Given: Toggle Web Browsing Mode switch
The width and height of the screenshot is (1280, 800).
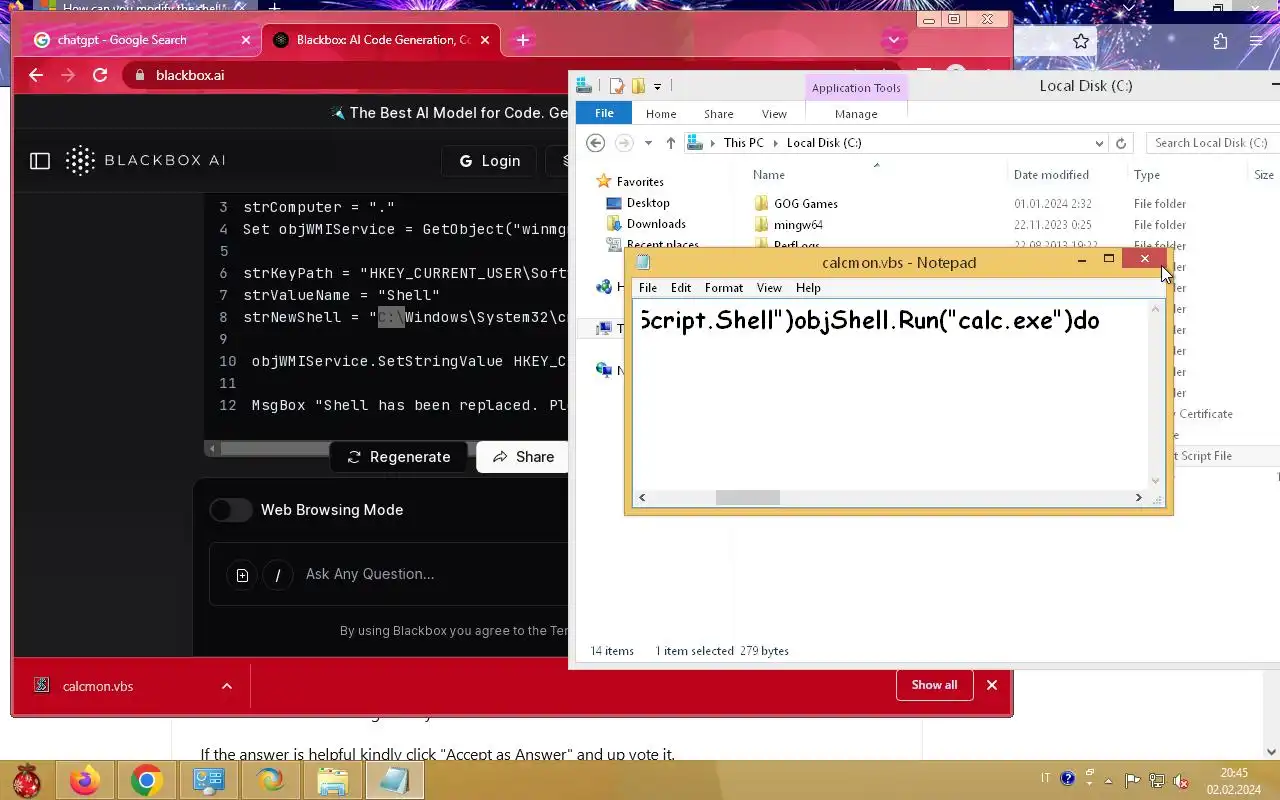Looking at the screenshot, I should [x=231, y=510].
